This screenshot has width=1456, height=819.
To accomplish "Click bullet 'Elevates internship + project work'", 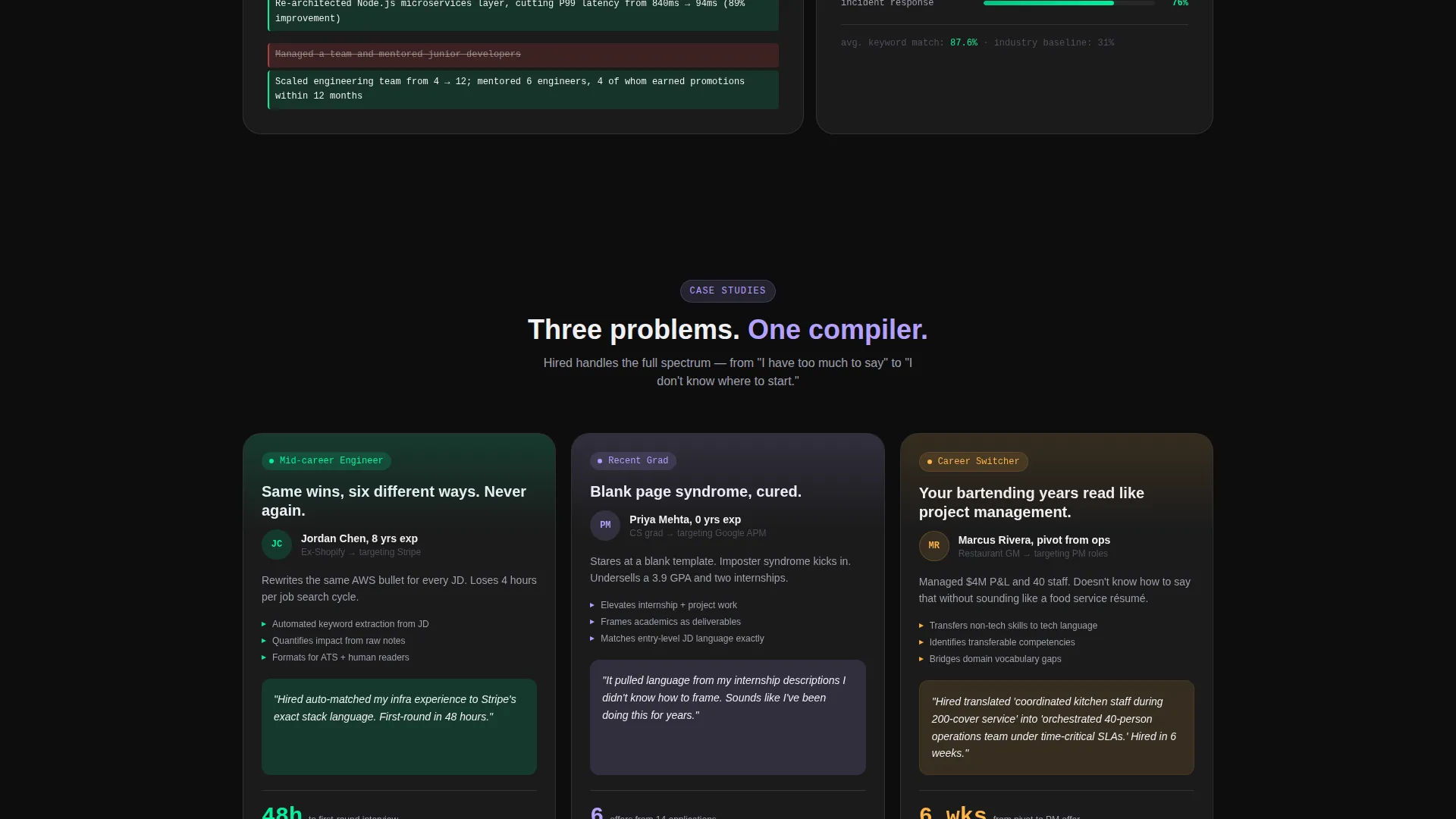I will [x=669, y=605].
